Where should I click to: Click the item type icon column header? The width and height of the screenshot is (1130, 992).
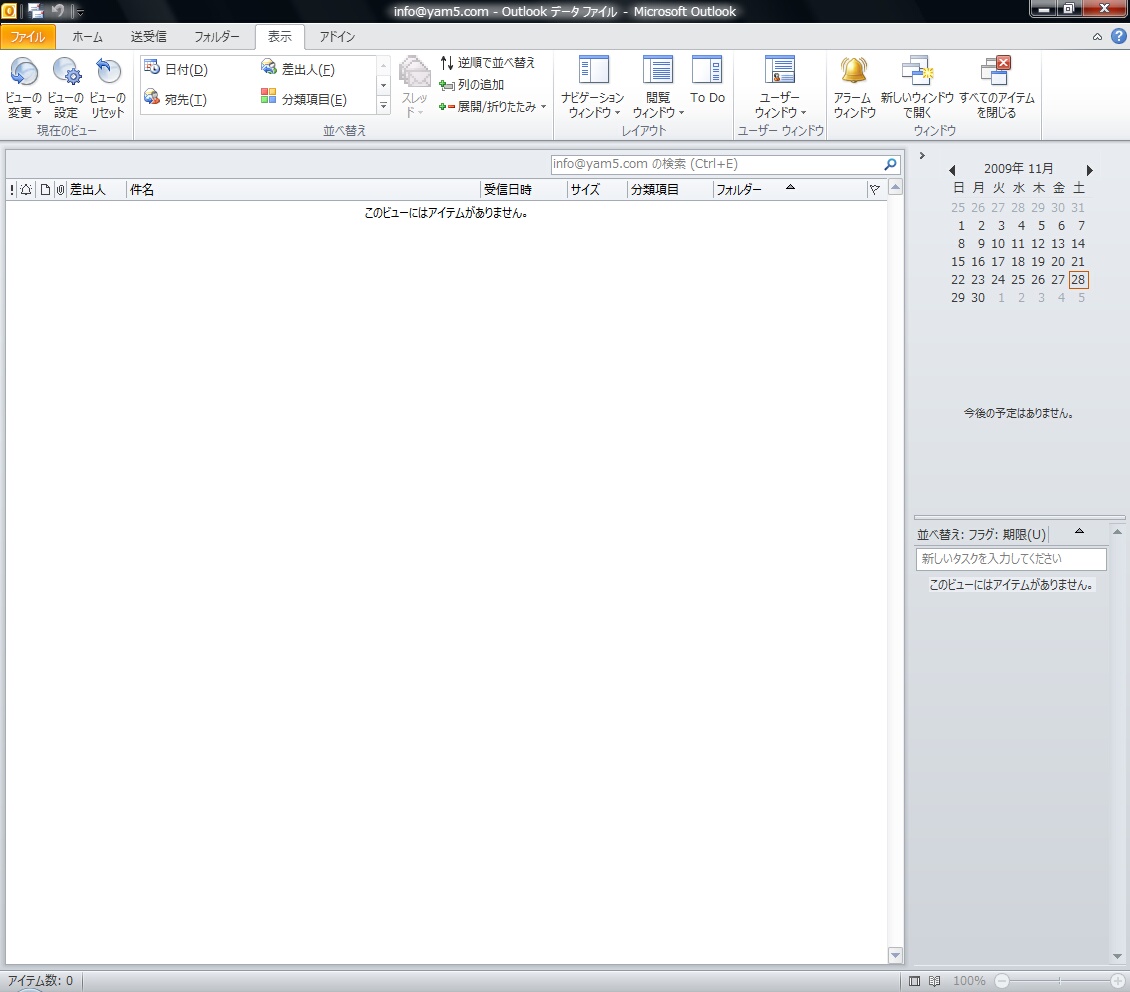tap(45, 189)
